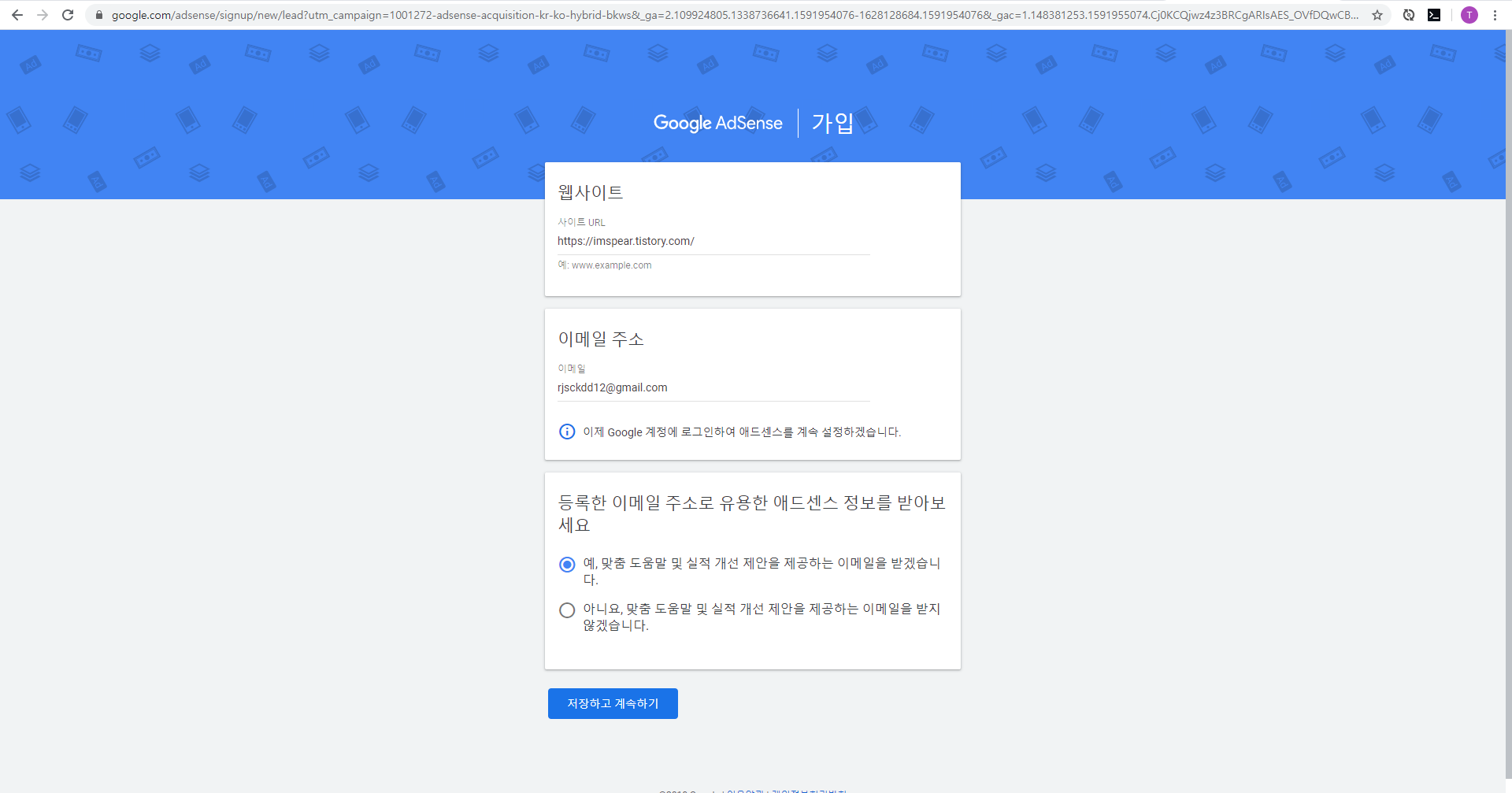Image resolution: width=1512 pixels, height=793 pixels.
Task: Go back with the browser back arrow
Action: [x=17, y=15]
